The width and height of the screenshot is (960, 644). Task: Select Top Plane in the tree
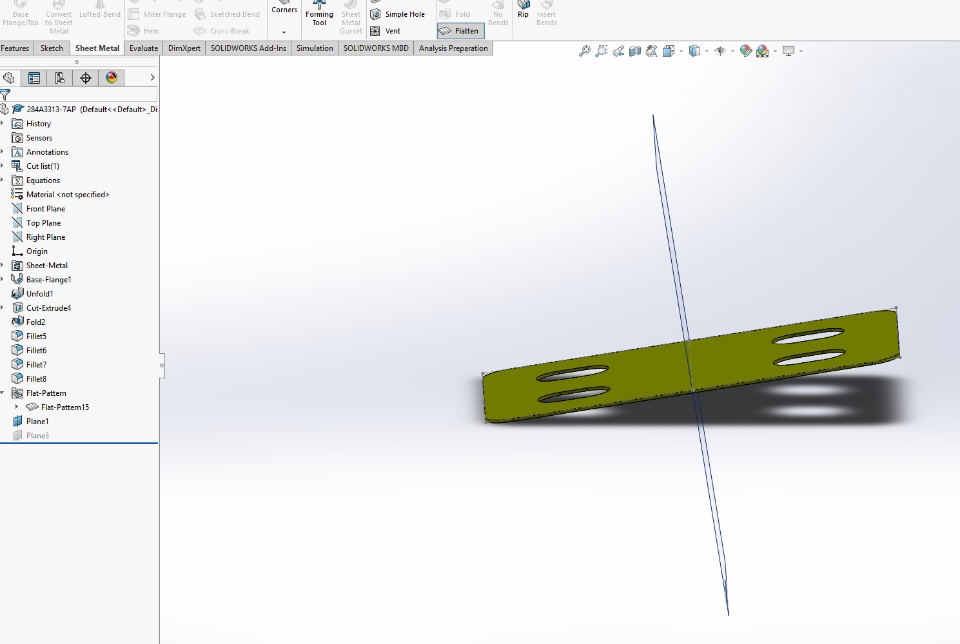[x=36, y=223]
